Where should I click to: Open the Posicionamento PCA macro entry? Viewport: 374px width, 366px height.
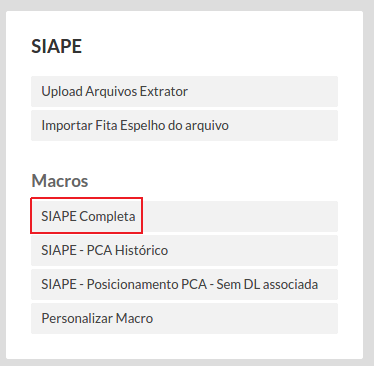(184, 284)
